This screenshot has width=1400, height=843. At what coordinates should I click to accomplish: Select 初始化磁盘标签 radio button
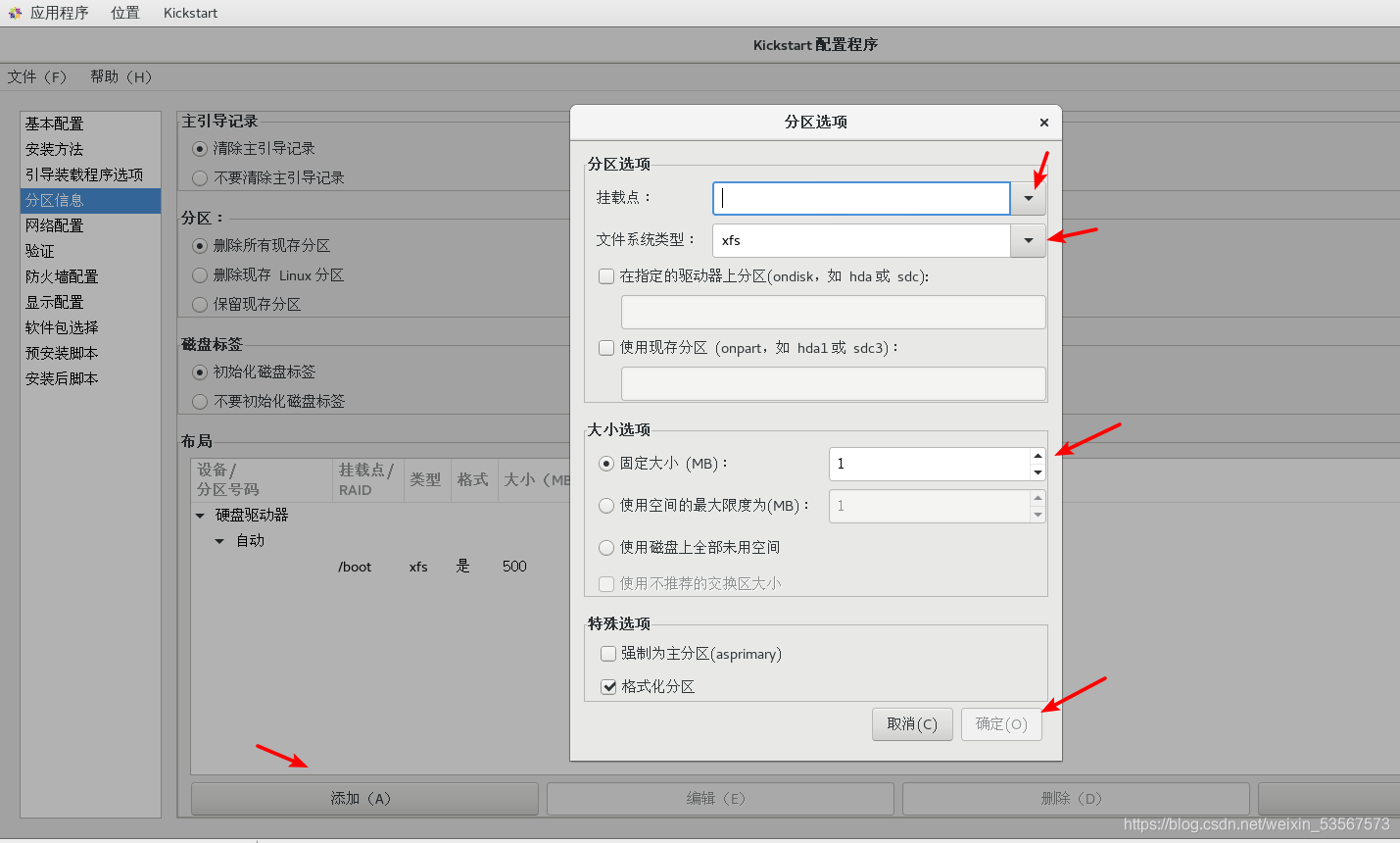click(200, 372)
